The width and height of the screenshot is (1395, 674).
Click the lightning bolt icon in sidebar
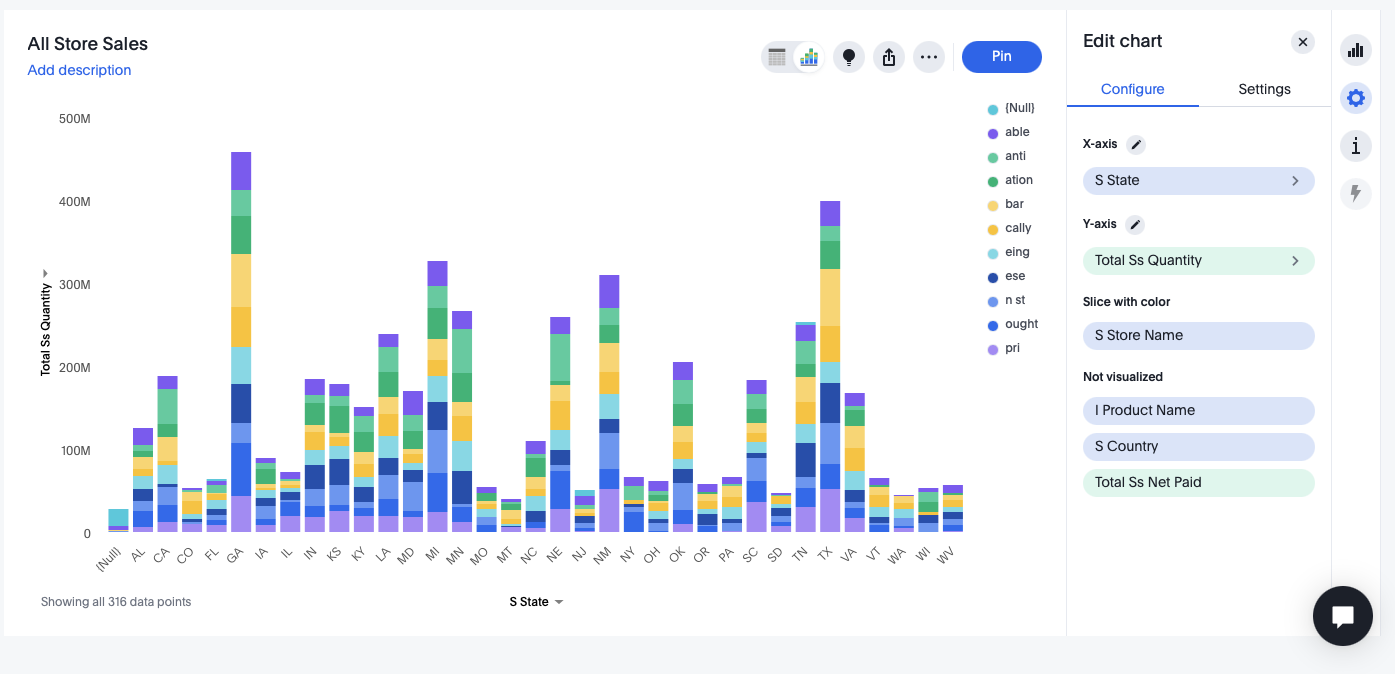point(1355,193)
